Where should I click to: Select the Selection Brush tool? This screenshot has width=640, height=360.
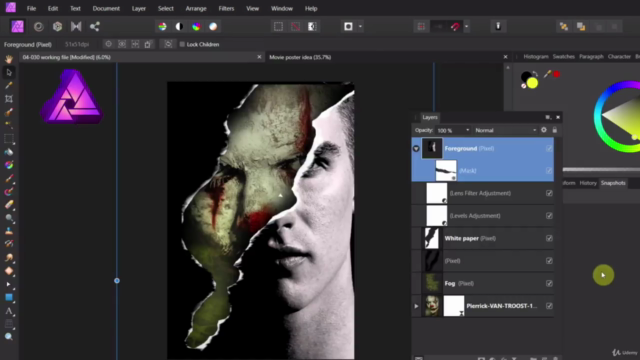(x=9, y=112)
